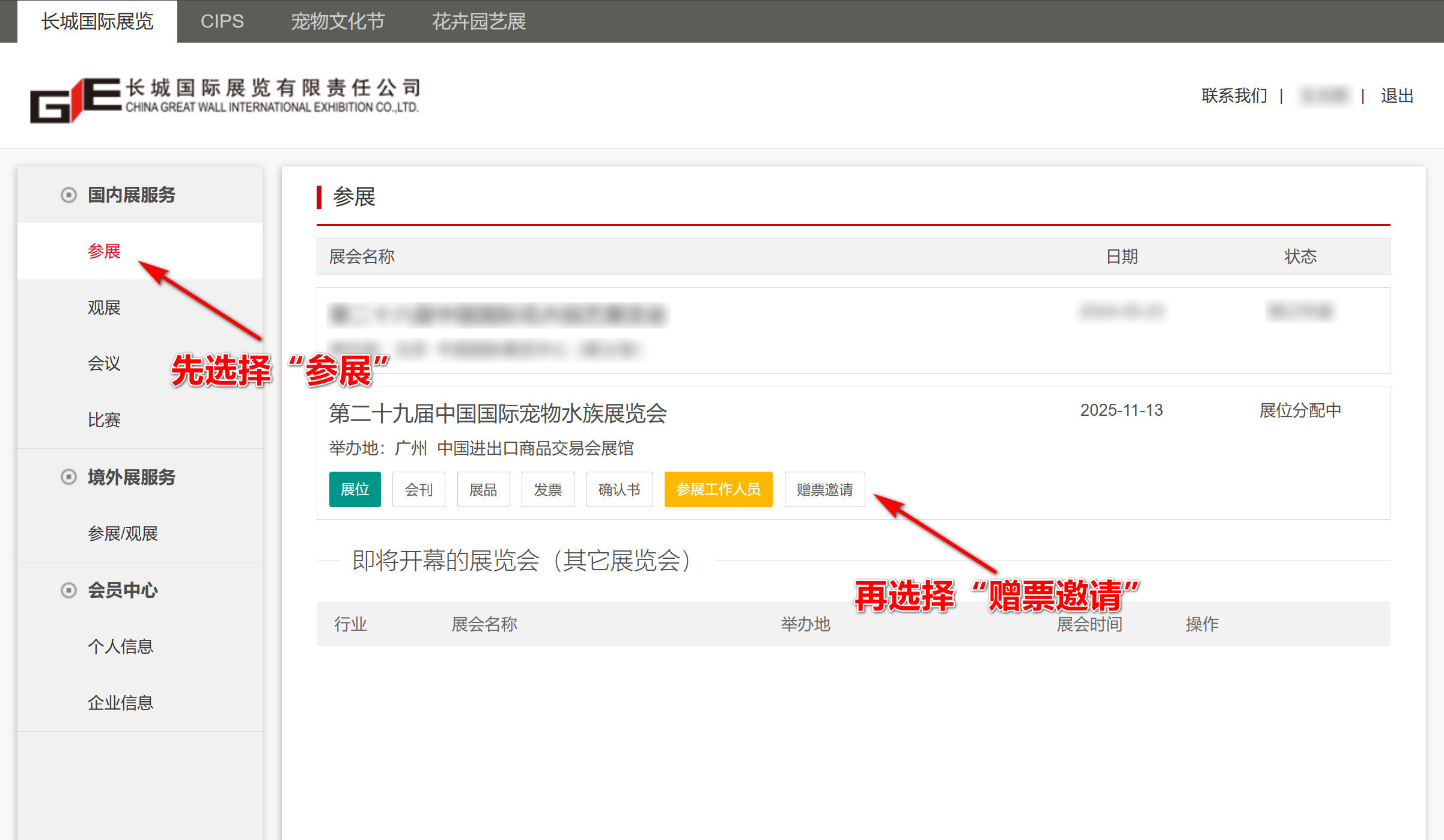Image resolution: width=1444 pixels, height=840 pixels.
Task: Click the 确认书 button
Action: coord(620,490)
